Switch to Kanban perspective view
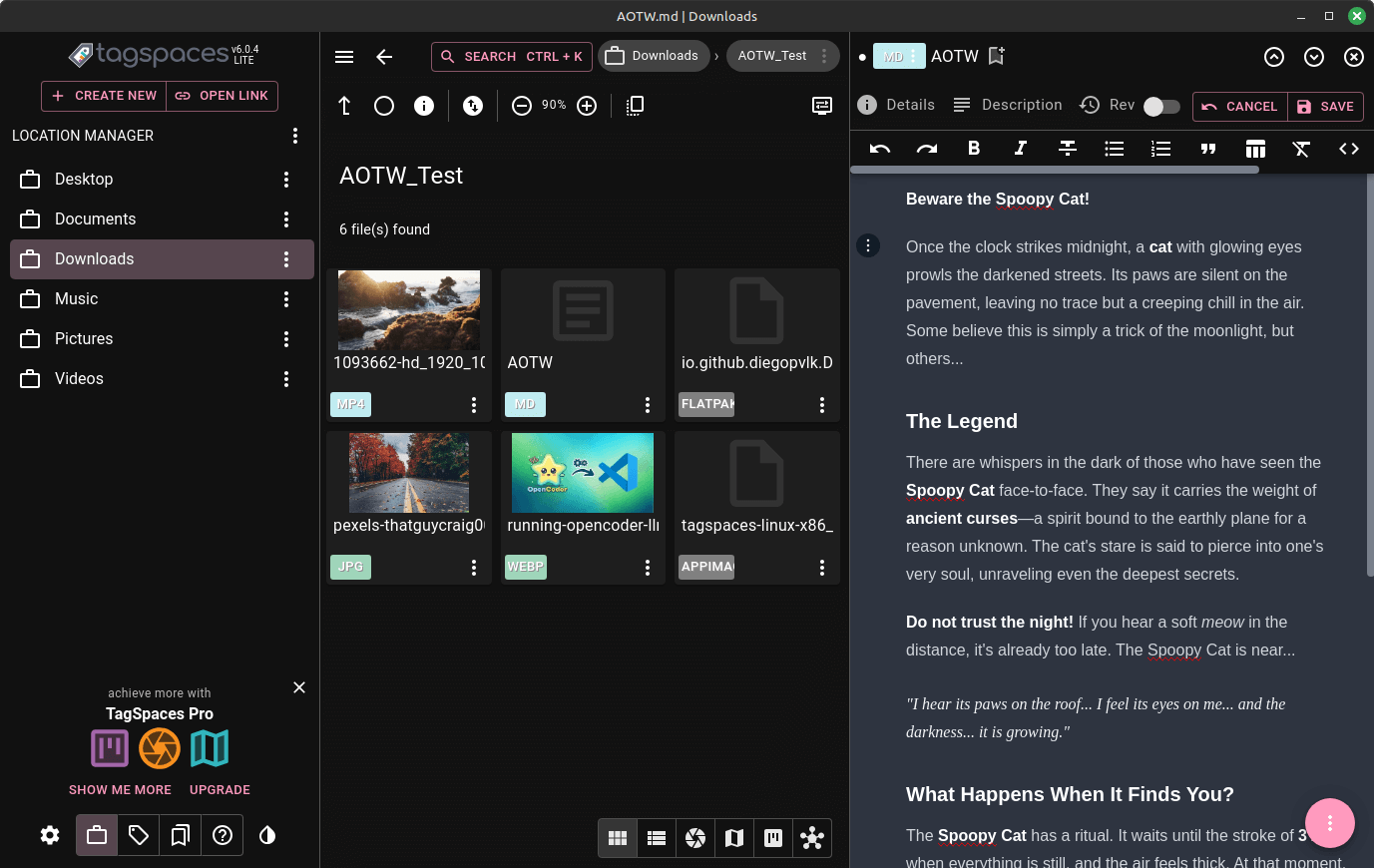The image size is (1374, 868). pyautogui.click(x=773, y=838)
